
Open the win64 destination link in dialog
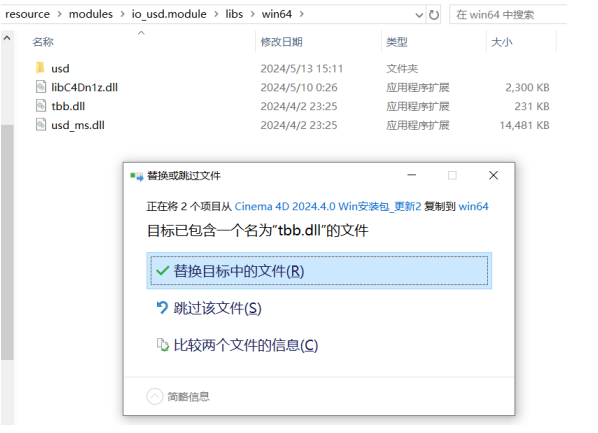(x=473, y=206)
